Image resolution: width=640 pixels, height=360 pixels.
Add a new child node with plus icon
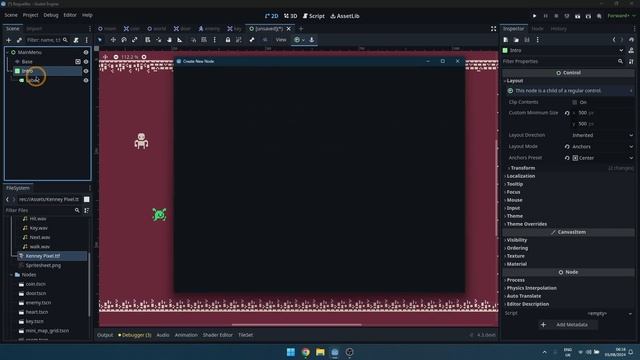(8, 40)
